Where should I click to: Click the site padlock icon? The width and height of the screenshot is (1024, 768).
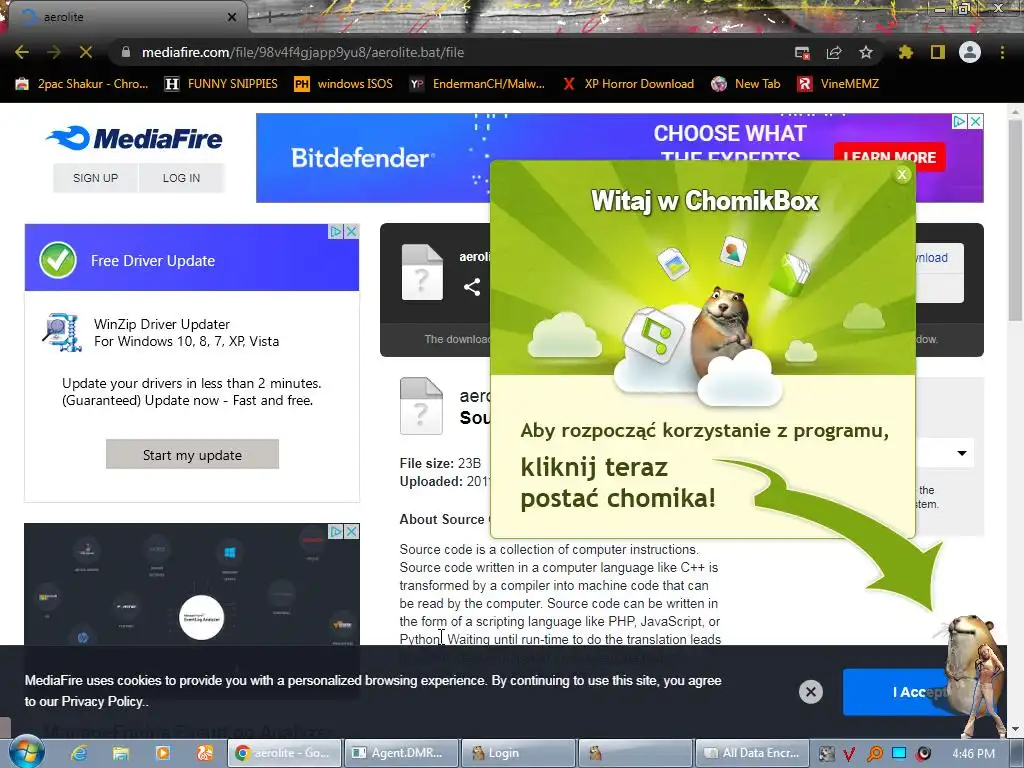pos(126,52)
